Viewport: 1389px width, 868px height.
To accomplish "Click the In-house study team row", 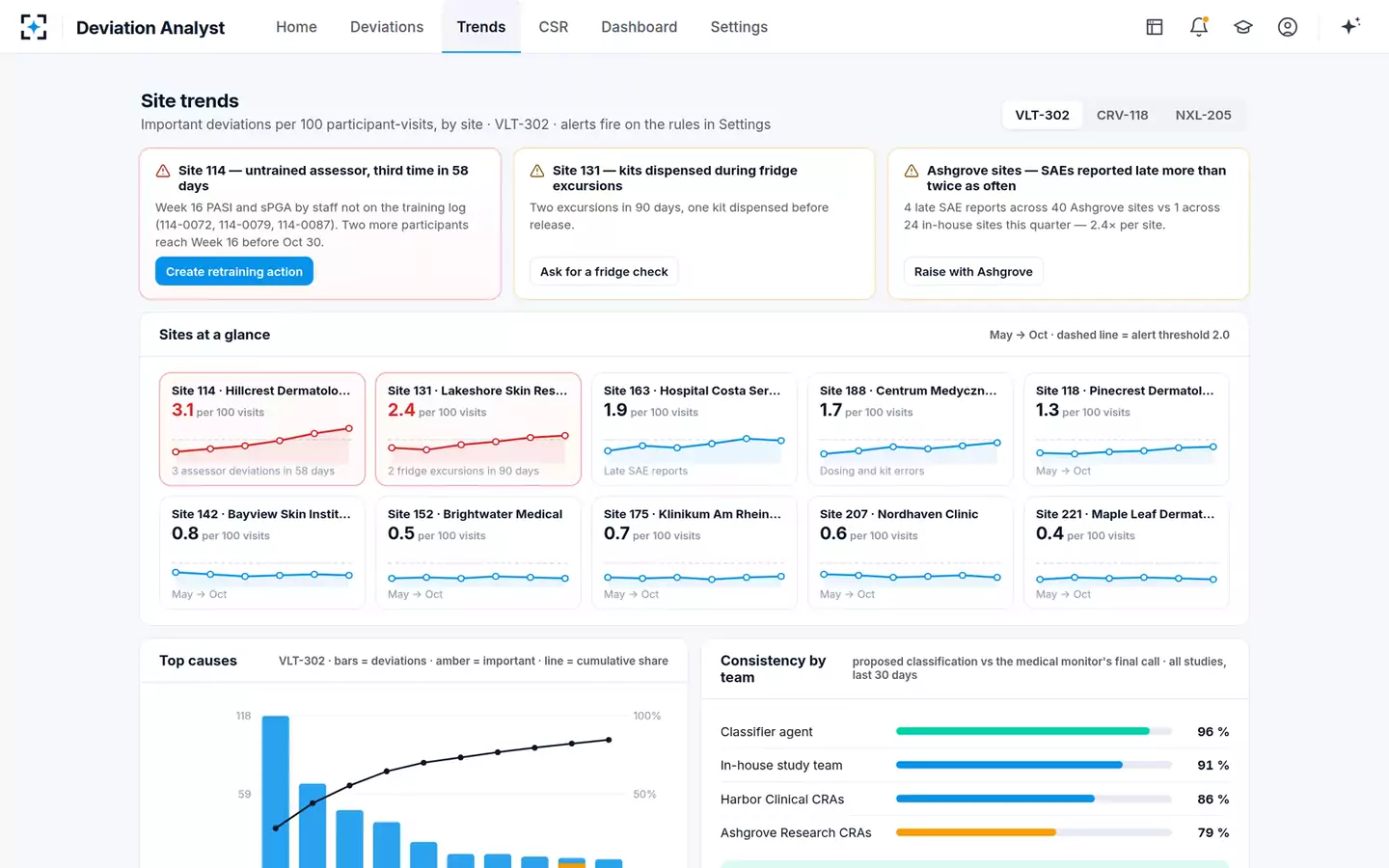I will (x=974, y=766).
